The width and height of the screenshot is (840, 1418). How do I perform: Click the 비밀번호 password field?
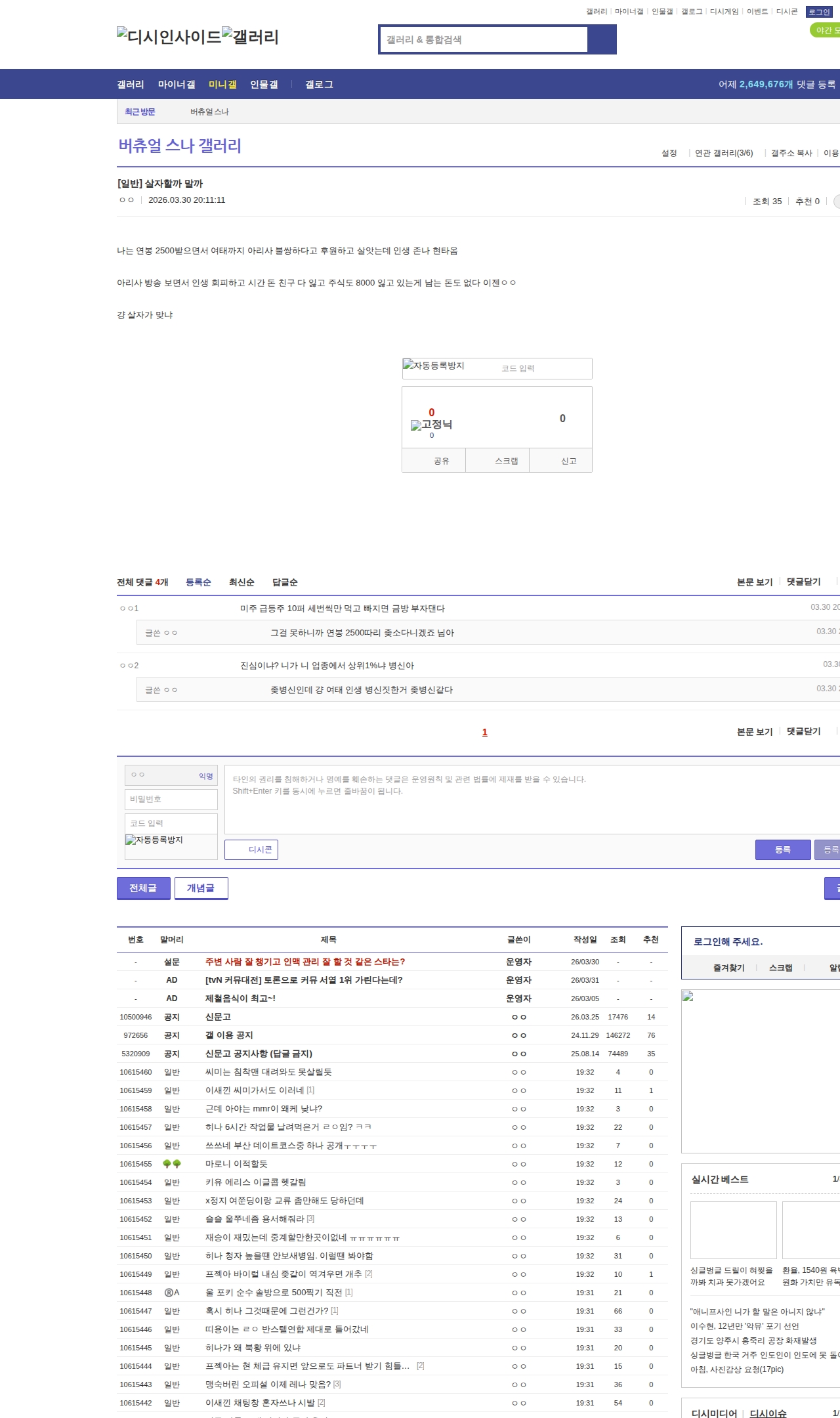click(171, 799)
